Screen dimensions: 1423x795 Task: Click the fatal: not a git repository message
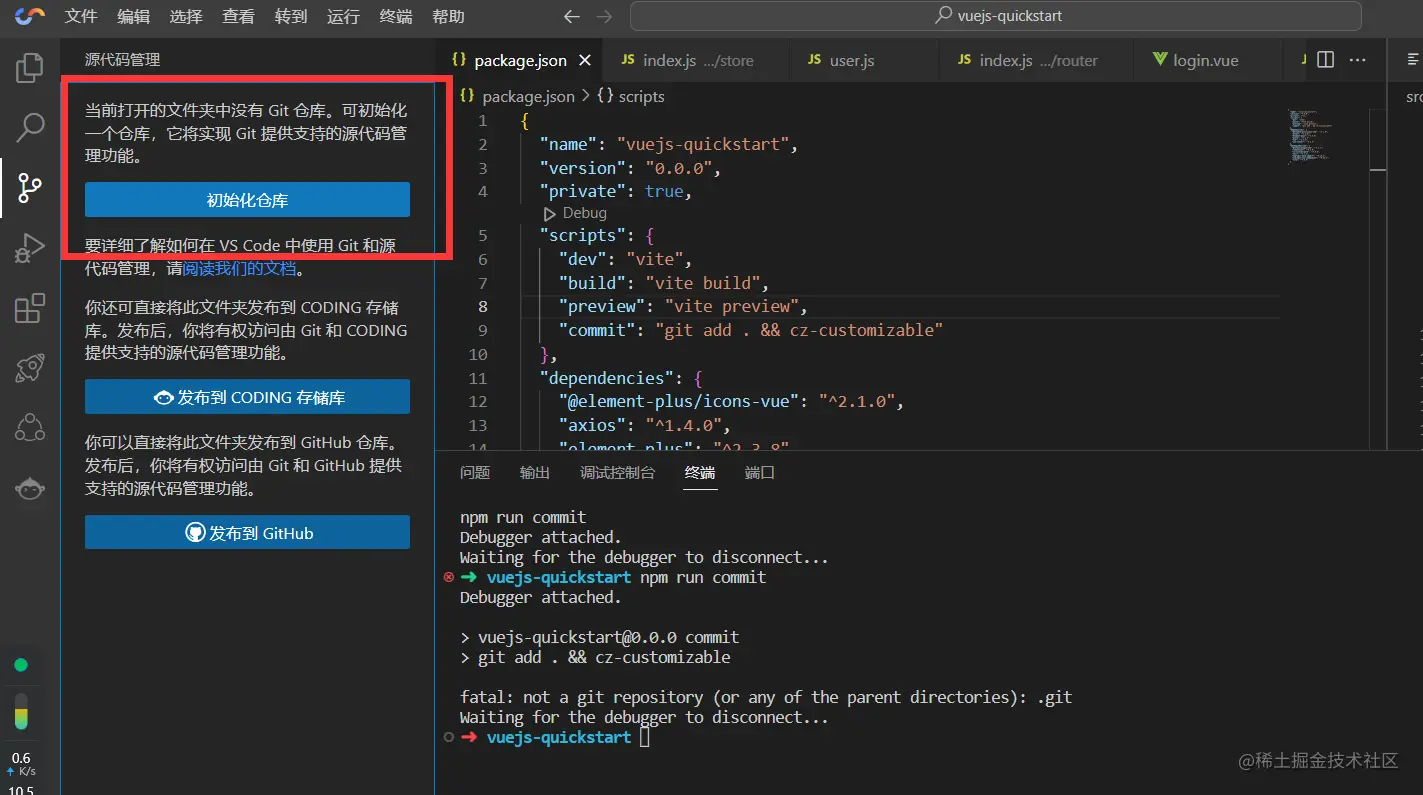click(x=766, y=697)
